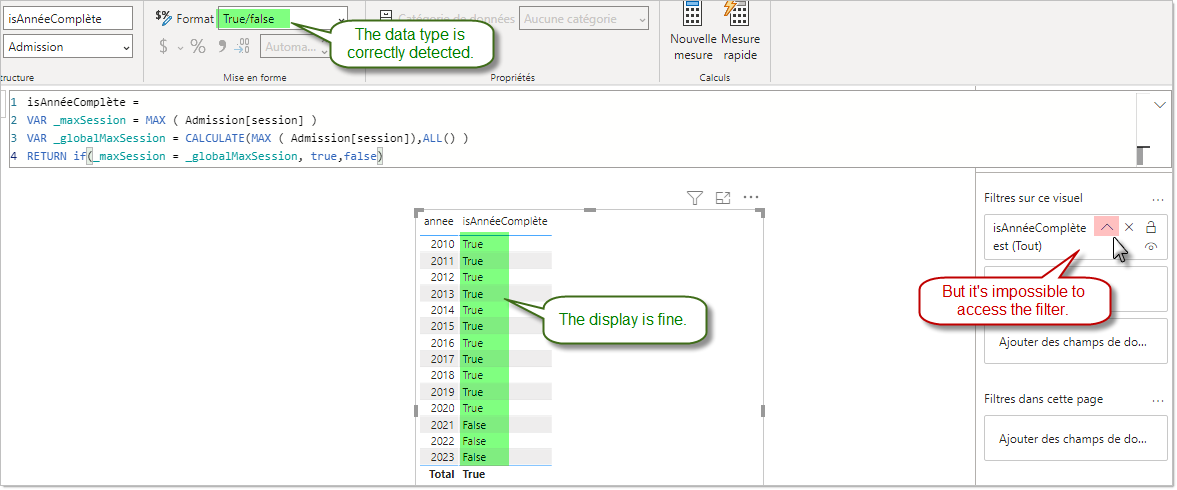Select the 2013 row year cell
The height and width of the screenshot is (490, 1177).
(x=443, y=293)
